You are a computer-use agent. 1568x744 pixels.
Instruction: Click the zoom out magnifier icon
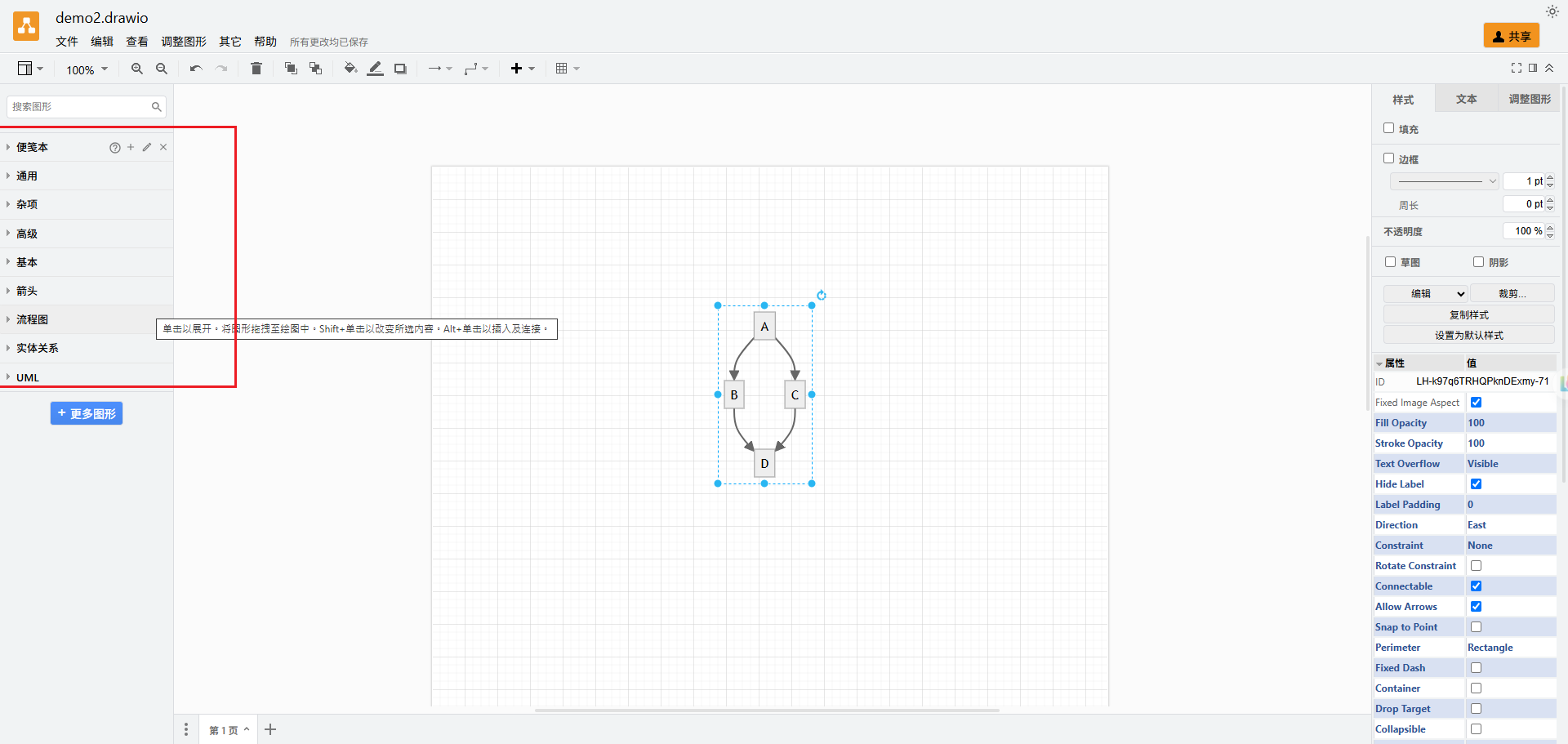coord(162,69)
